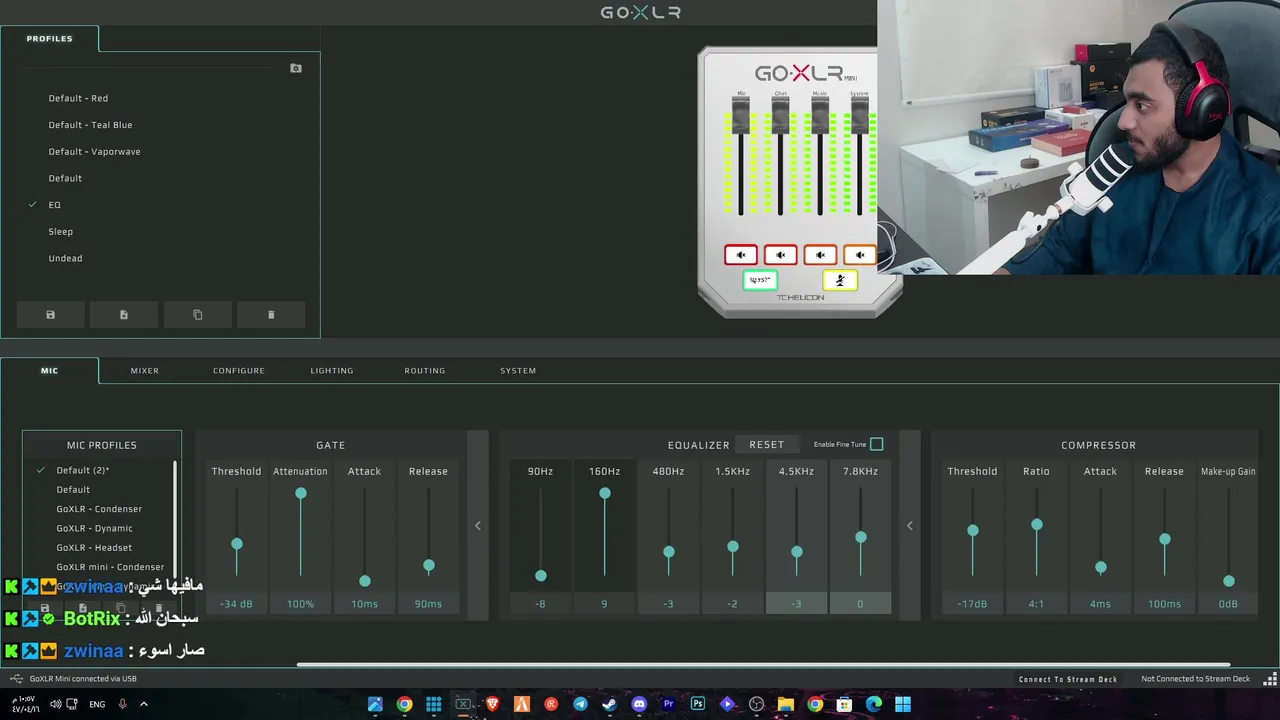1280x720 pixels.
Task: Click the horizontal scrollbar at bottom
Action: coord(763,665)
